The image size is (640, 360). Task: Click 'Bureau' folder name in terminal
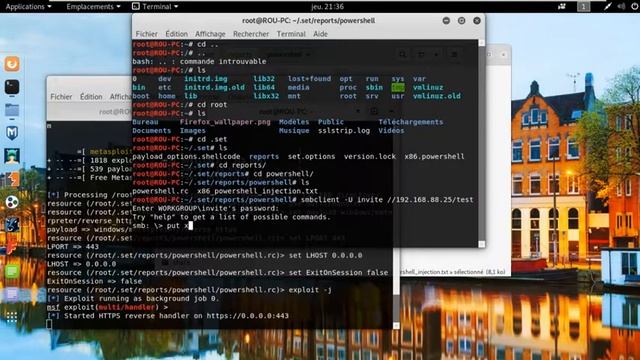coord(145,122)
